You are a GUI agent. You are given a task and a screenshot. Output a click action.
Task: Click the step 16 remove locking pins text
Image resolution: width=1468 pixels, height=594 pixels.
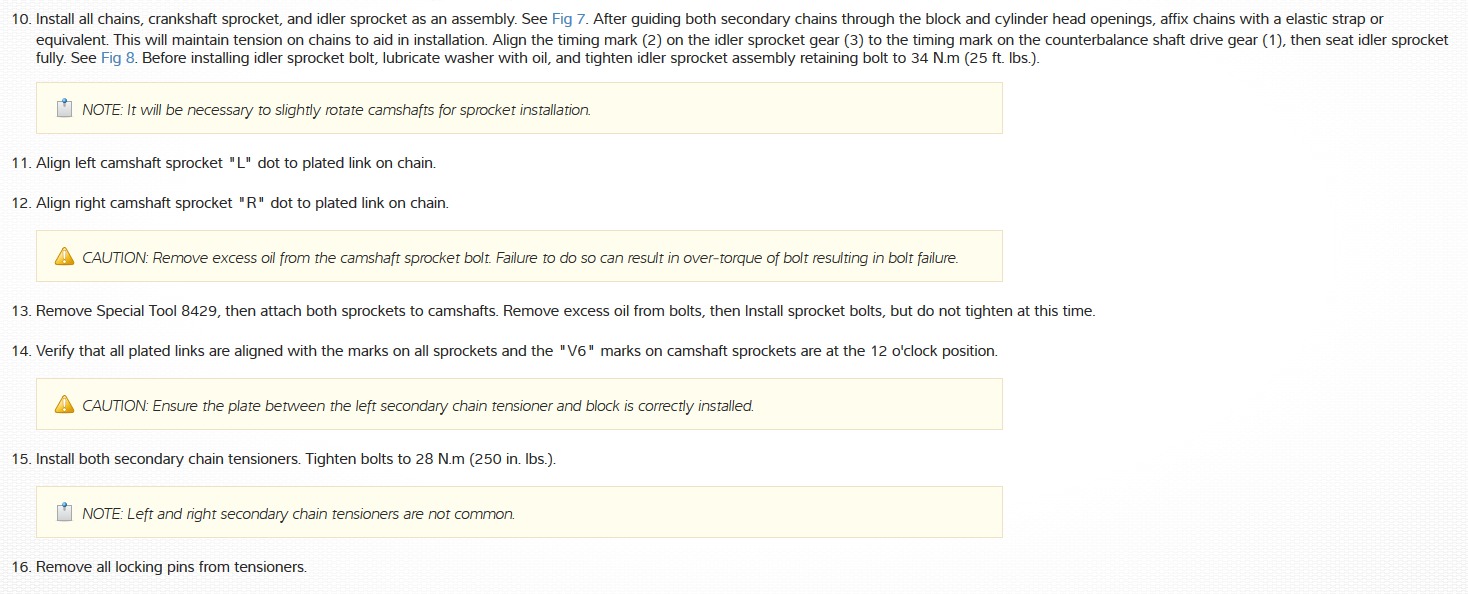171,567
